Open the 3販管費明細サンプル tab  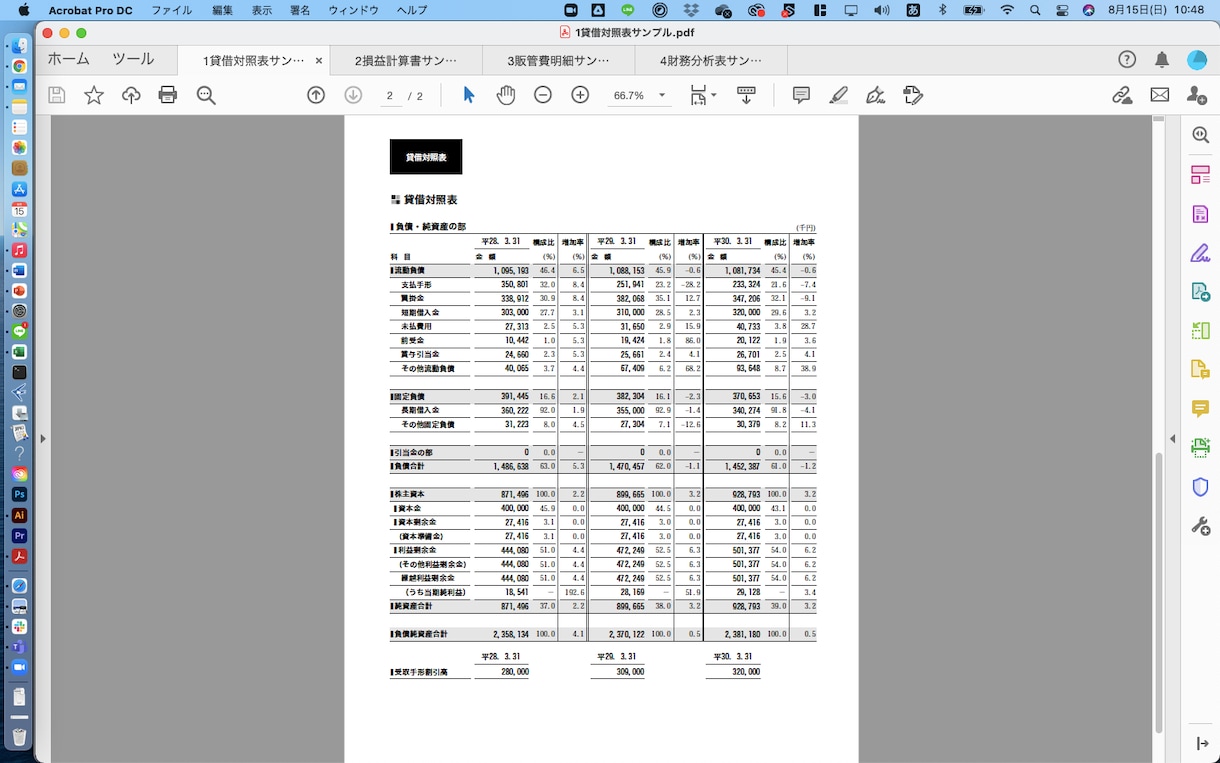[x=558, y=60]
